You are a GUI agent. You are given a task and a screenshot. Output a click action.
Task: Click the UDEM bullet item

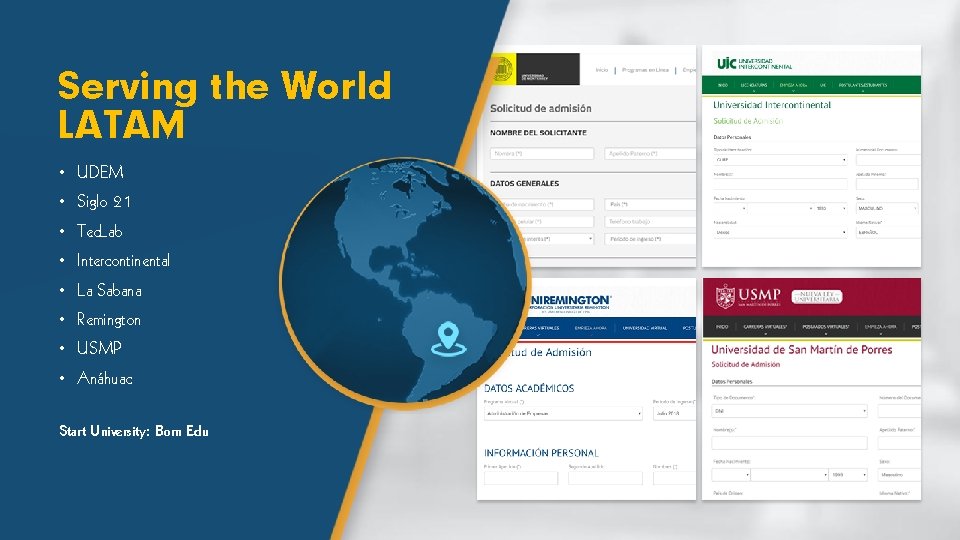[x=100, y=172]
